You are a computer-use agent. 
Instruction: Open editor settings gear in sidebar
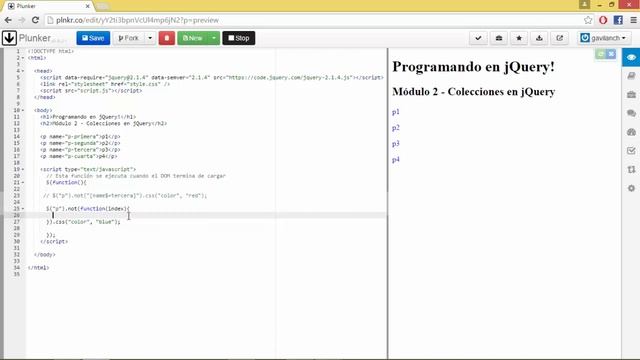click(x=631, y=188)
